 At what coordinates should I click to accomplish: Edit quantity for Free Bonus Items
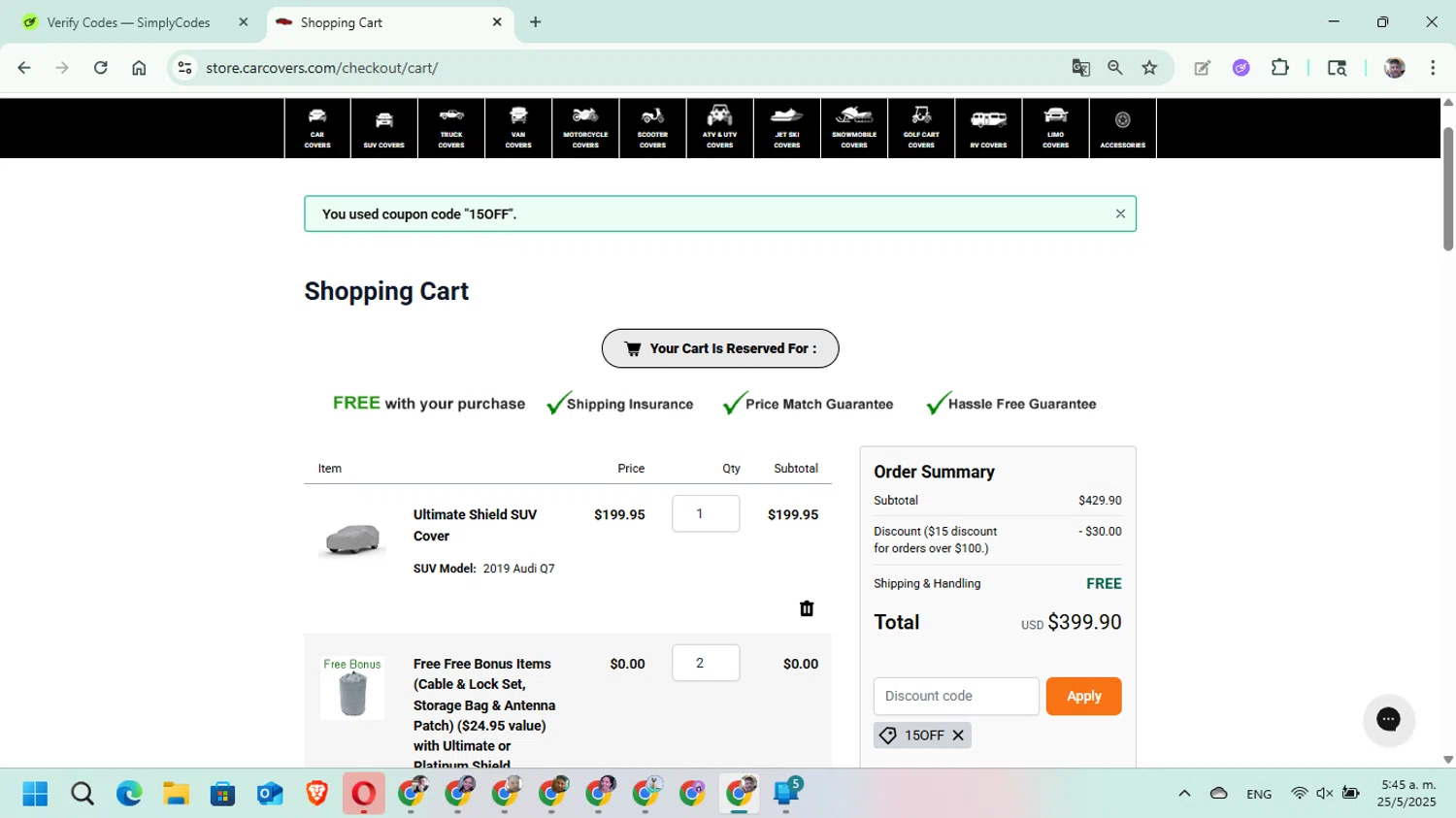pos(706,663)
